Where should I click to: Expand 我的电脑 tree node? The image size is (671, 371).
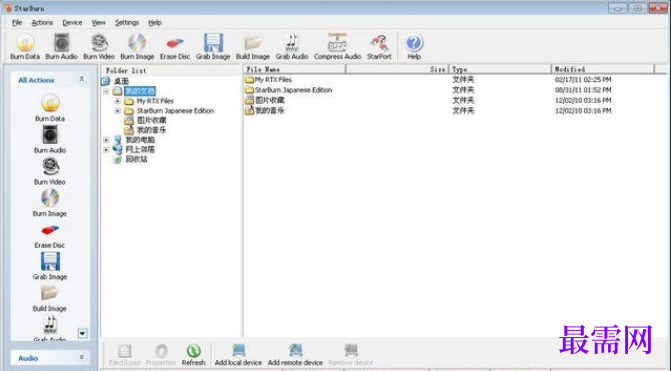[106, 140]
